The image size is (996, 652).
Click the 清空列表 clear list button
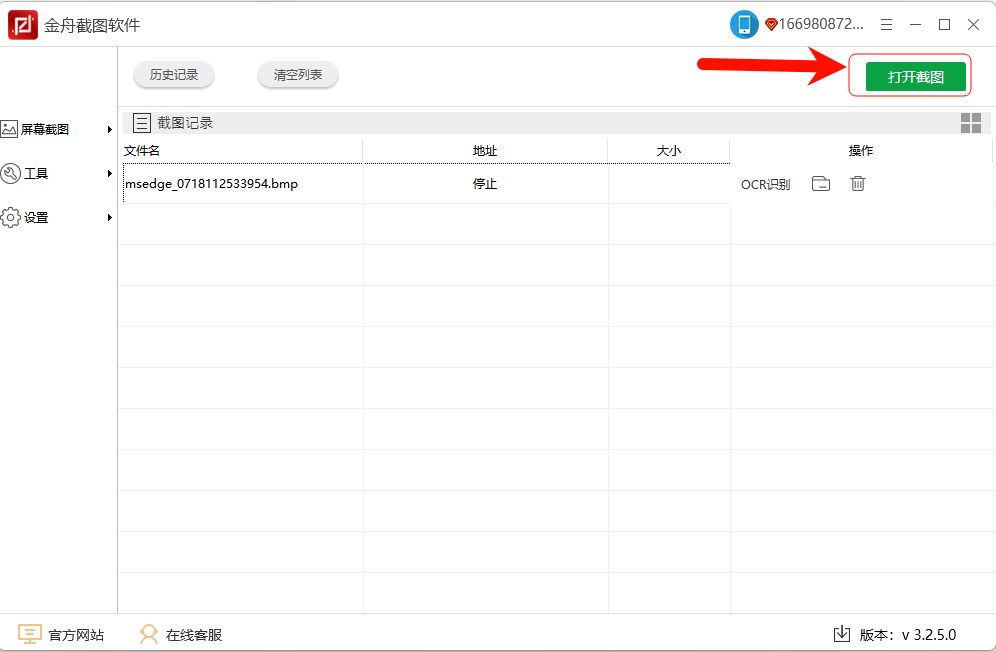298,75
